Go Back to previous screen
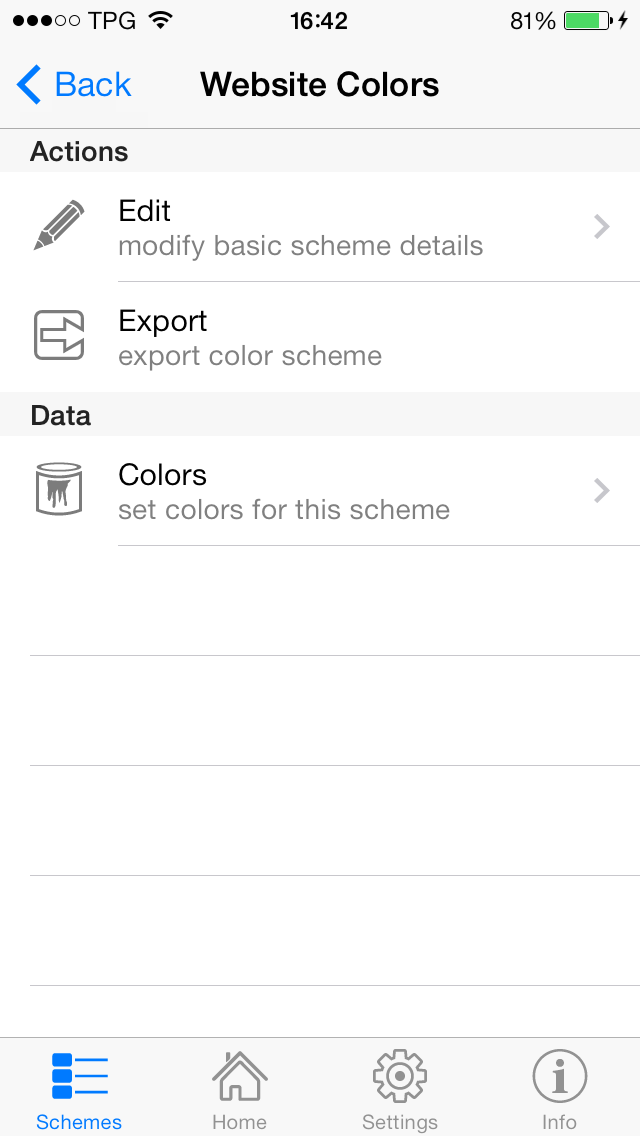The width and height of the screenshot is (640, 1136). (92, 85)
